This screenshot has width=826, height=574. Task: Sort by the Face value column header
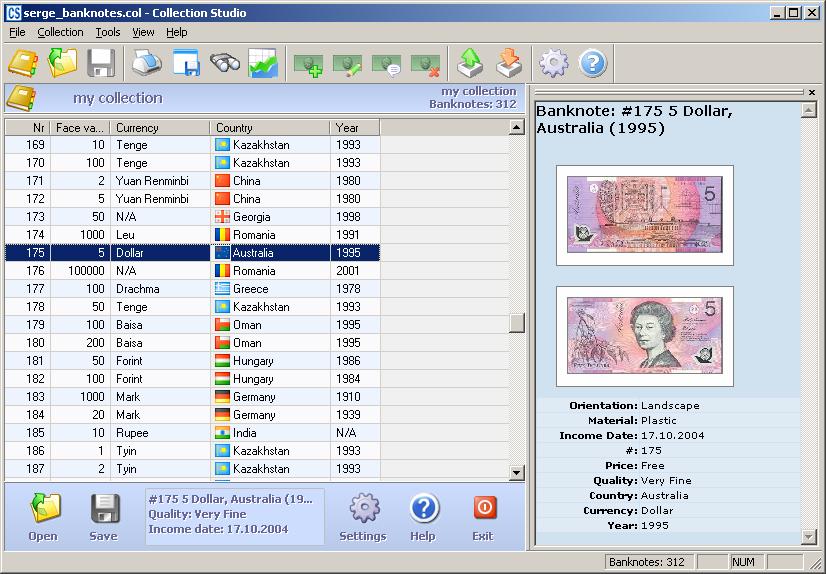click(80, 127)
